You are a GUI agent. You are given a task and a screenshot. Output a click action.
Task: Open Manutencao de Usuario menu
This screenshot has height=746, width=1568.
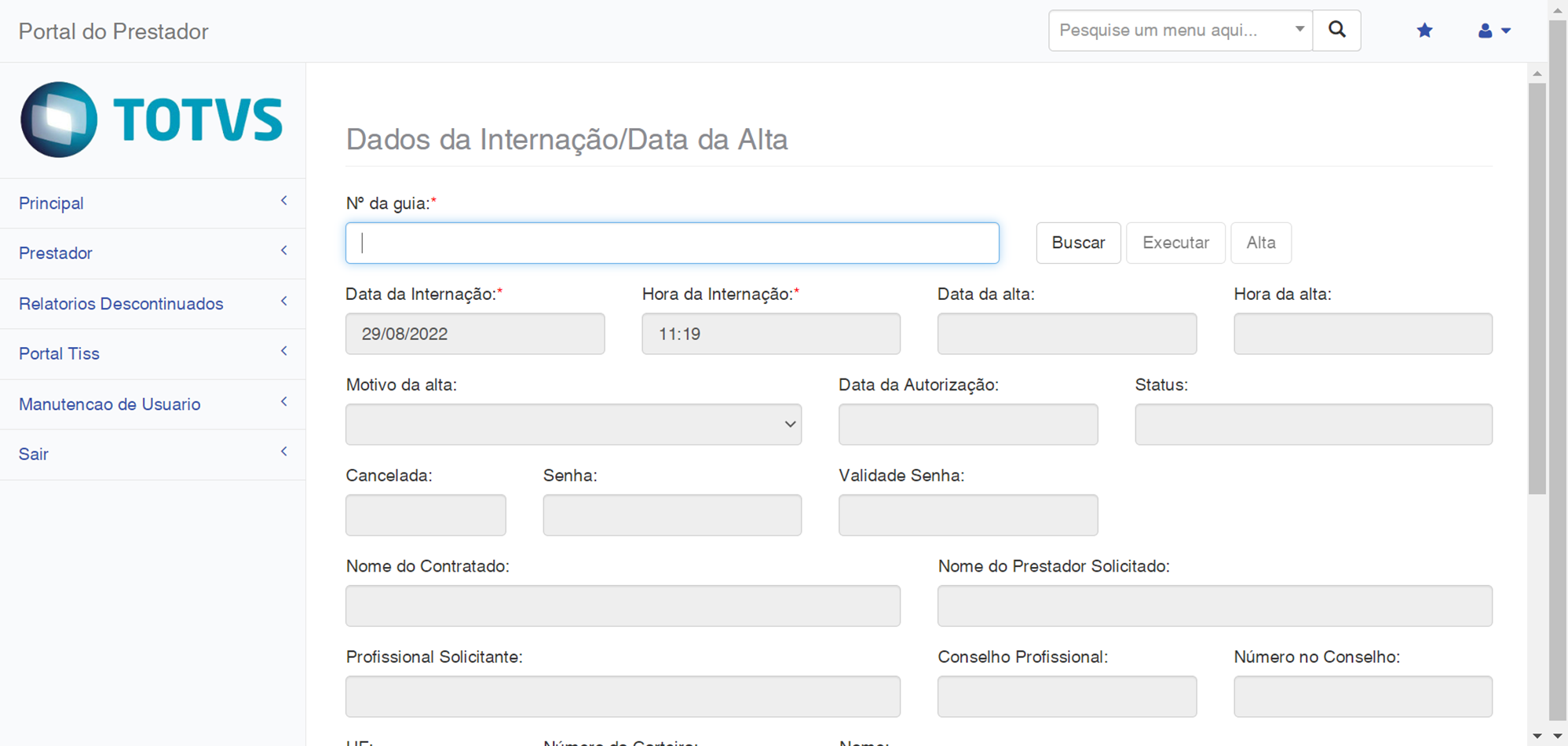click(x=109, y=404)
